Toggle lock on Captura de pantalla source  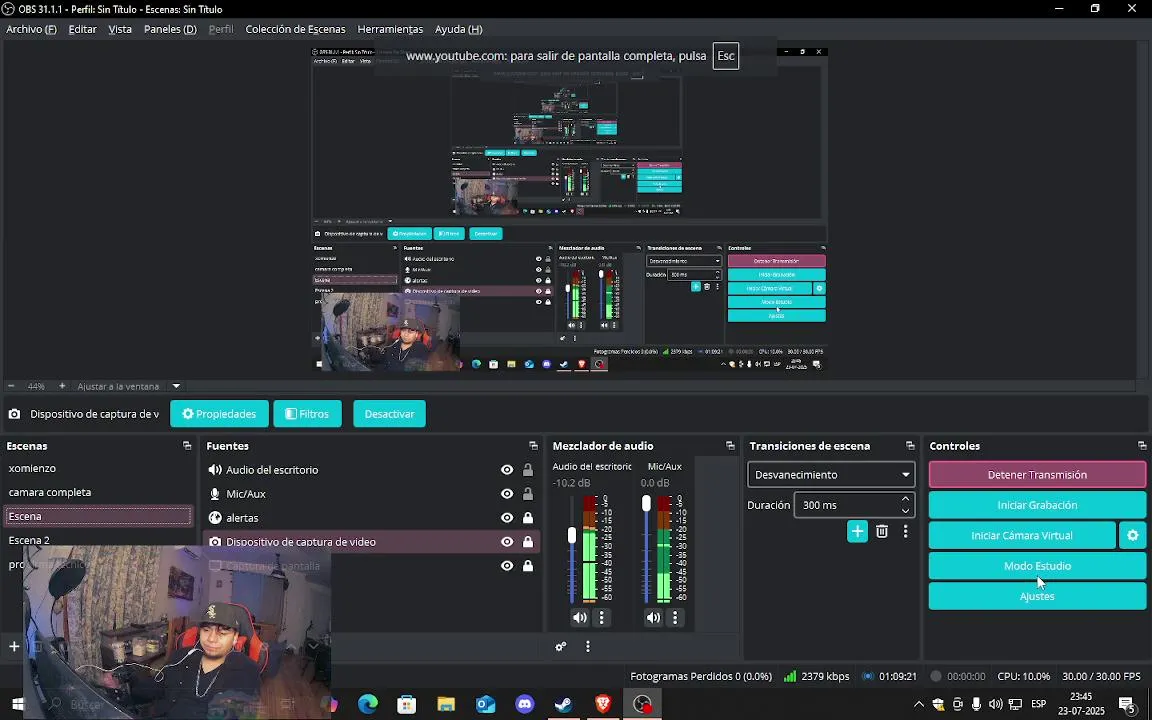click(528, 566)
